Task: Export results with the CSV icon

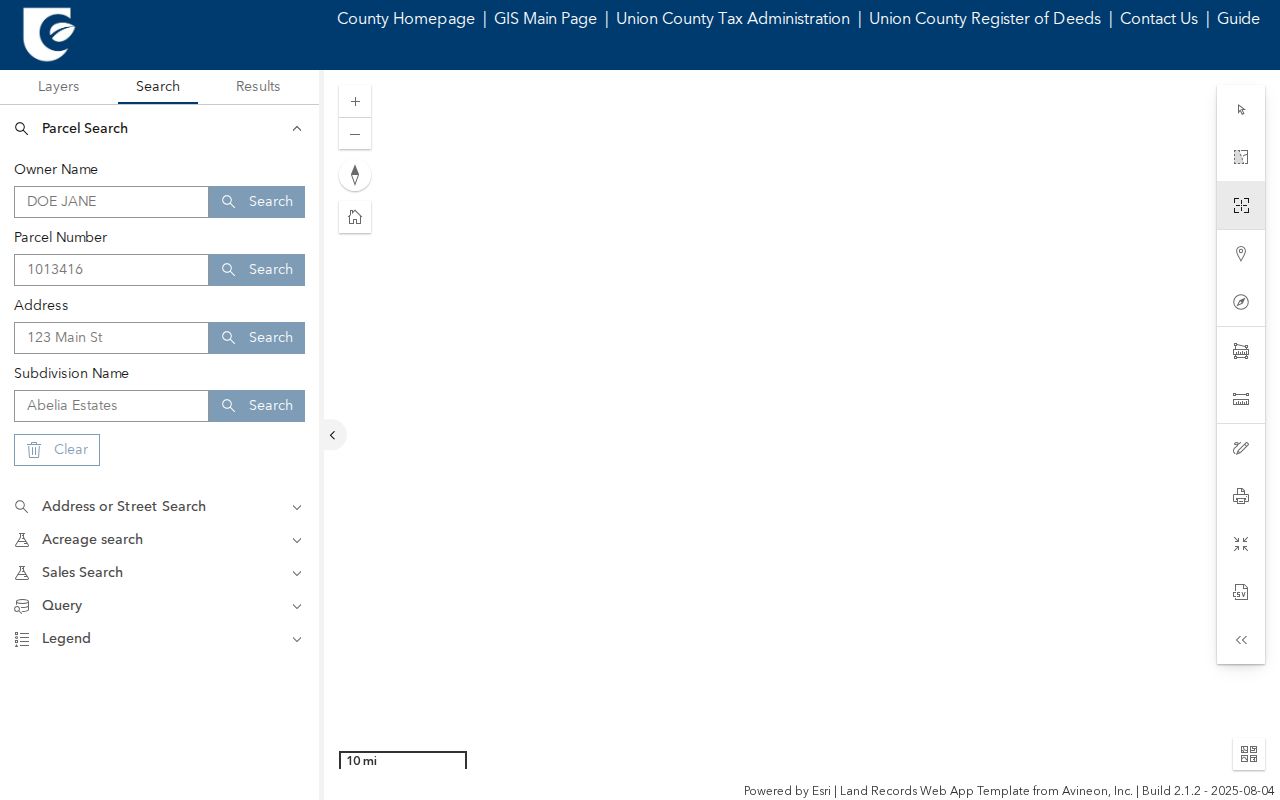Action: (x=1241, y=592)
